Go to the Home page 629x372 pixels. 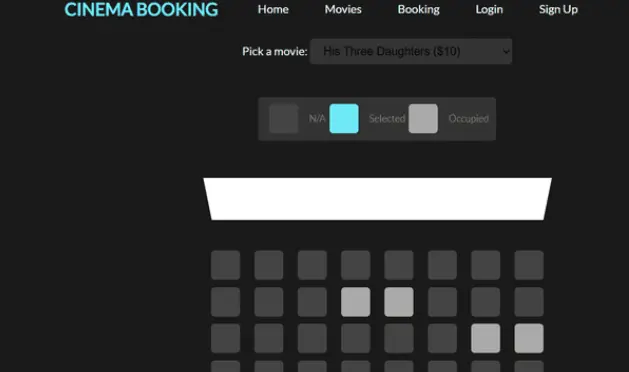[273, 9]
